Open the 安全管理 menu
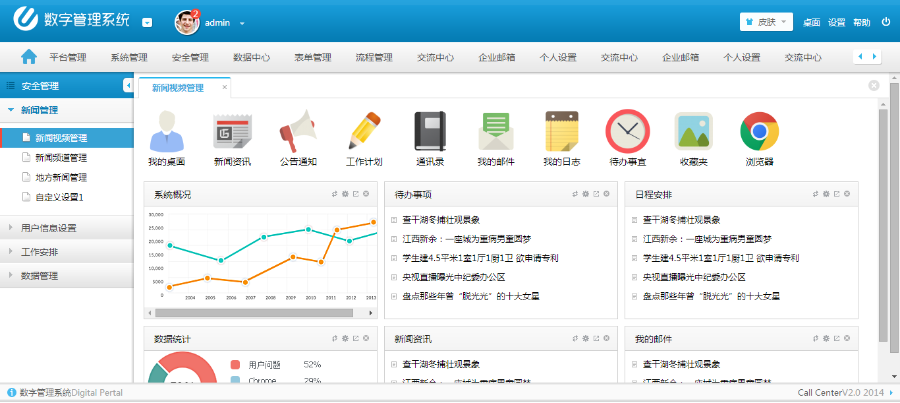The height and width of the screenshot is (403, 900). coord(191,57)
